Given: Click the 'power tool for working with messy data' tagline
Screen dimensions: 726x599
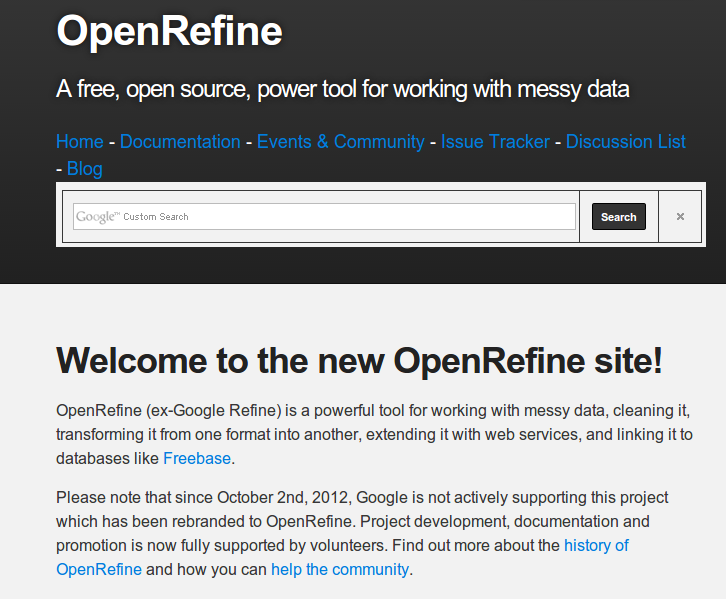Looking at the screenshot, I should (x=443, y=89).
